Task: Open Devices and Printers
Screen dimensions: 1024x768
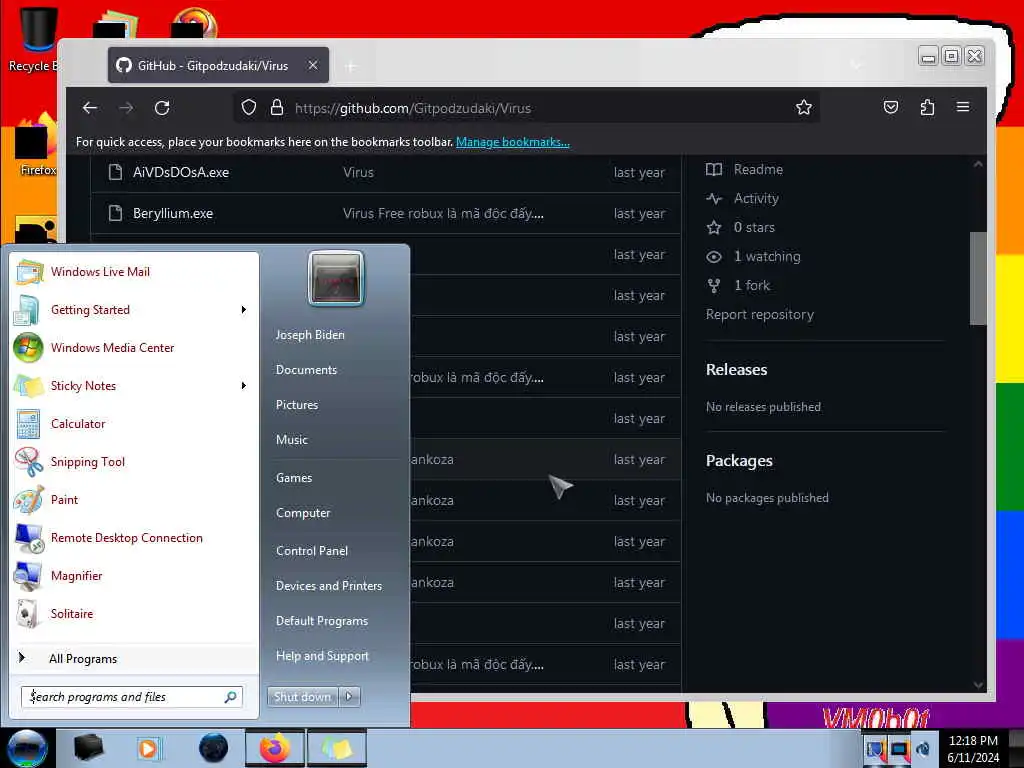Action: [328, 586]
